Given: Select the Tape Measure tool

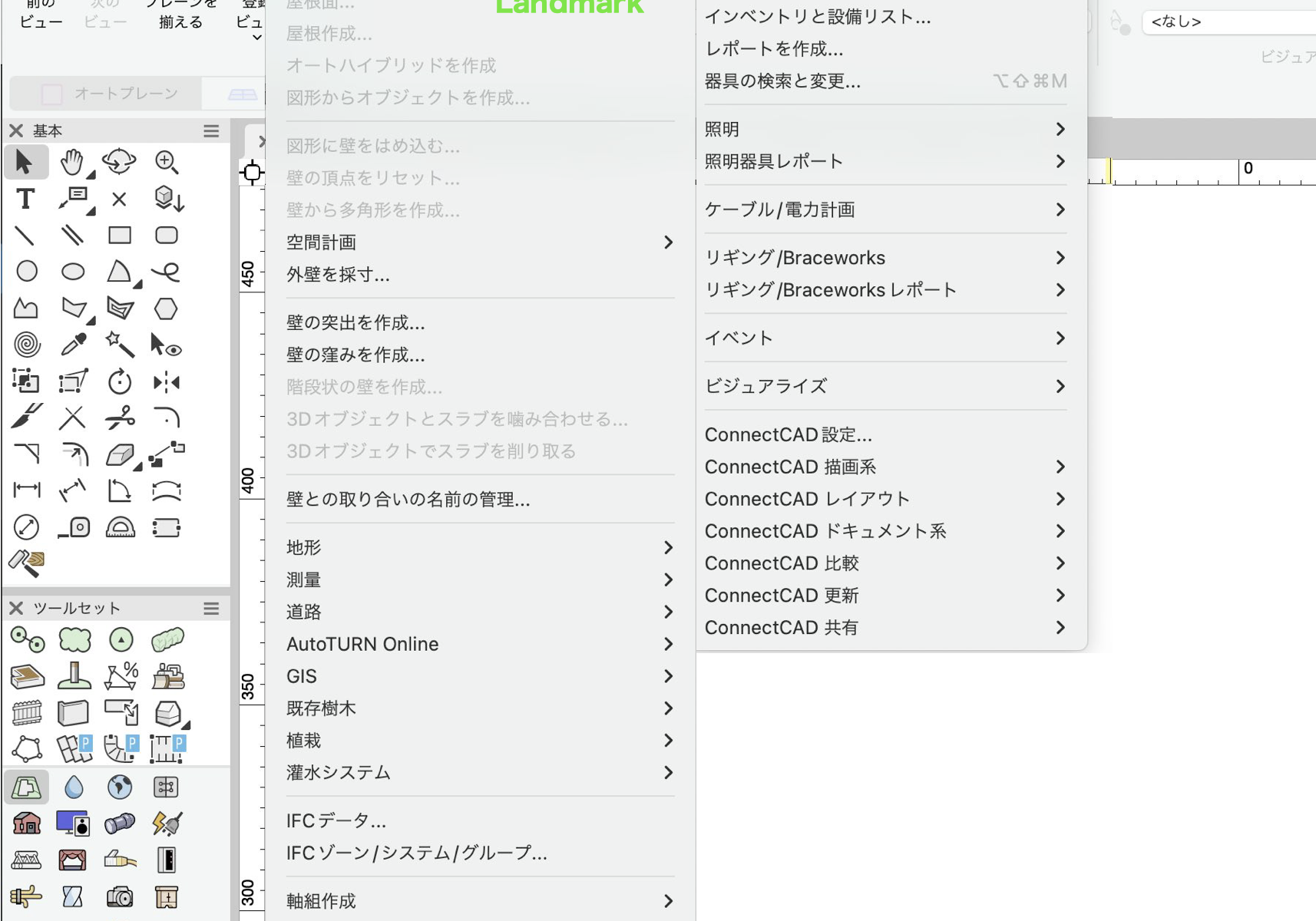Looking at the screenshot, I should point(74,527).
